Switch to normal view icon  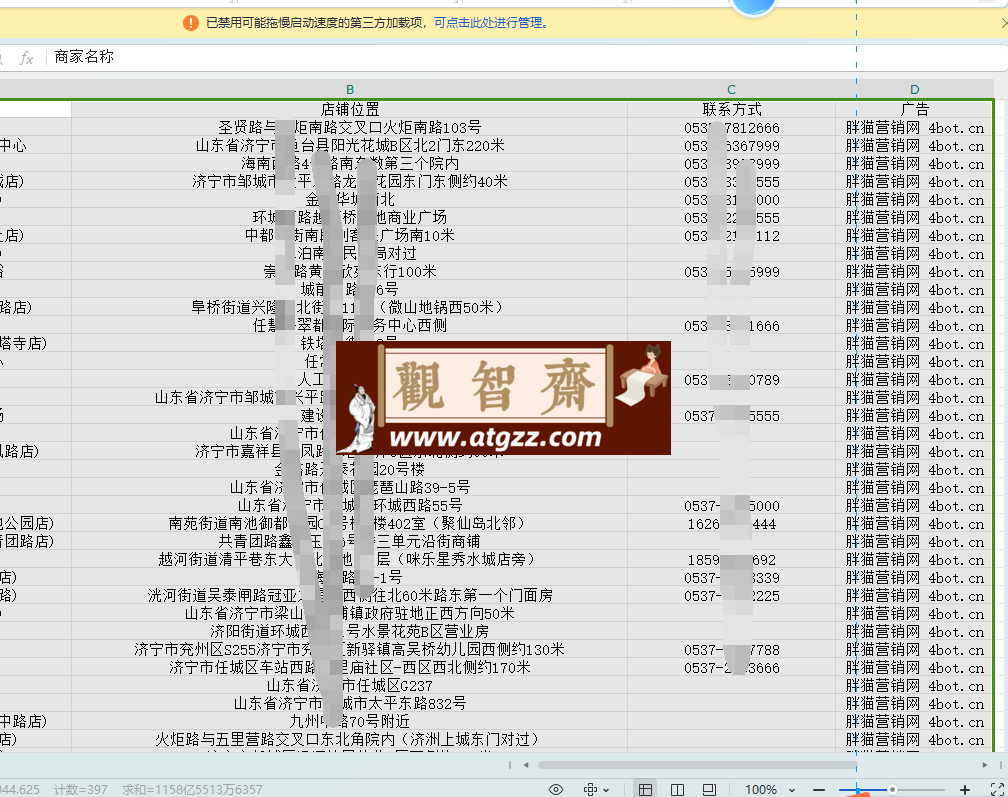tap(645, 789)
